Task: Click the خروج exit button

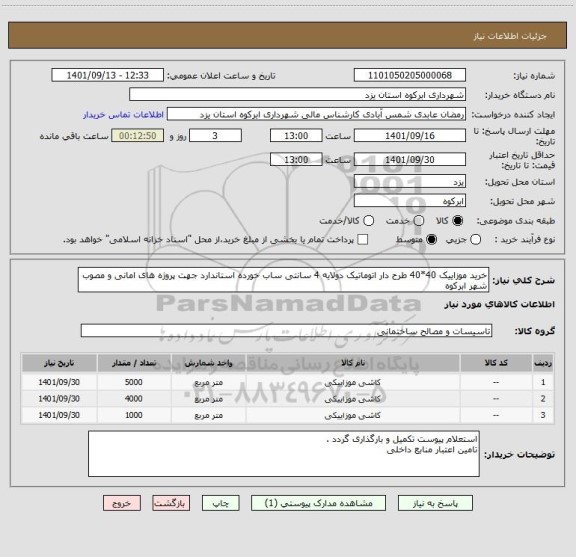Action: tap(122, 503)
